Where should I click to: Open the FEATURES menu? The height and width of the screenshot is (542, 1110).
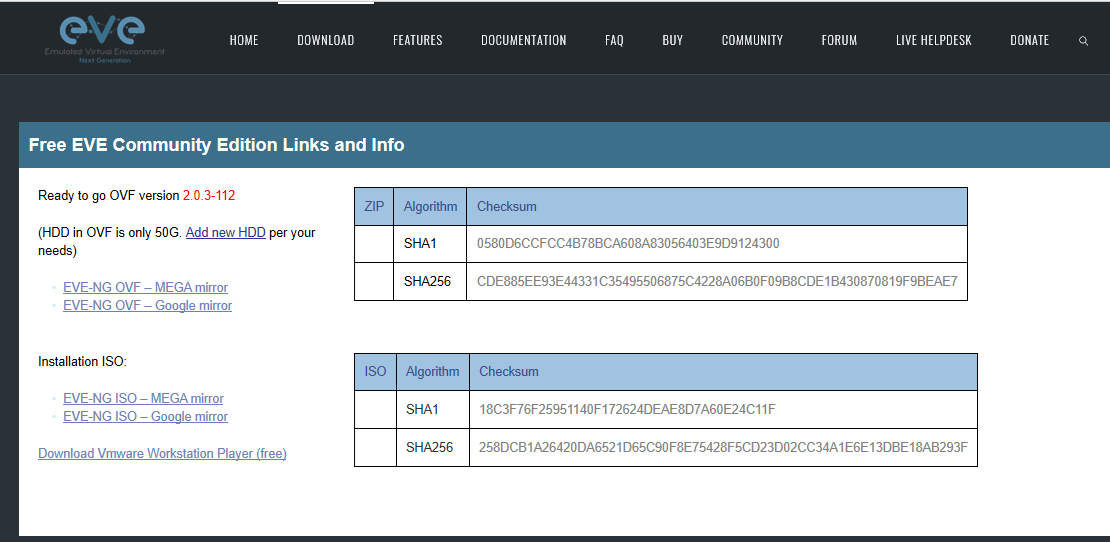coord(418,40)
